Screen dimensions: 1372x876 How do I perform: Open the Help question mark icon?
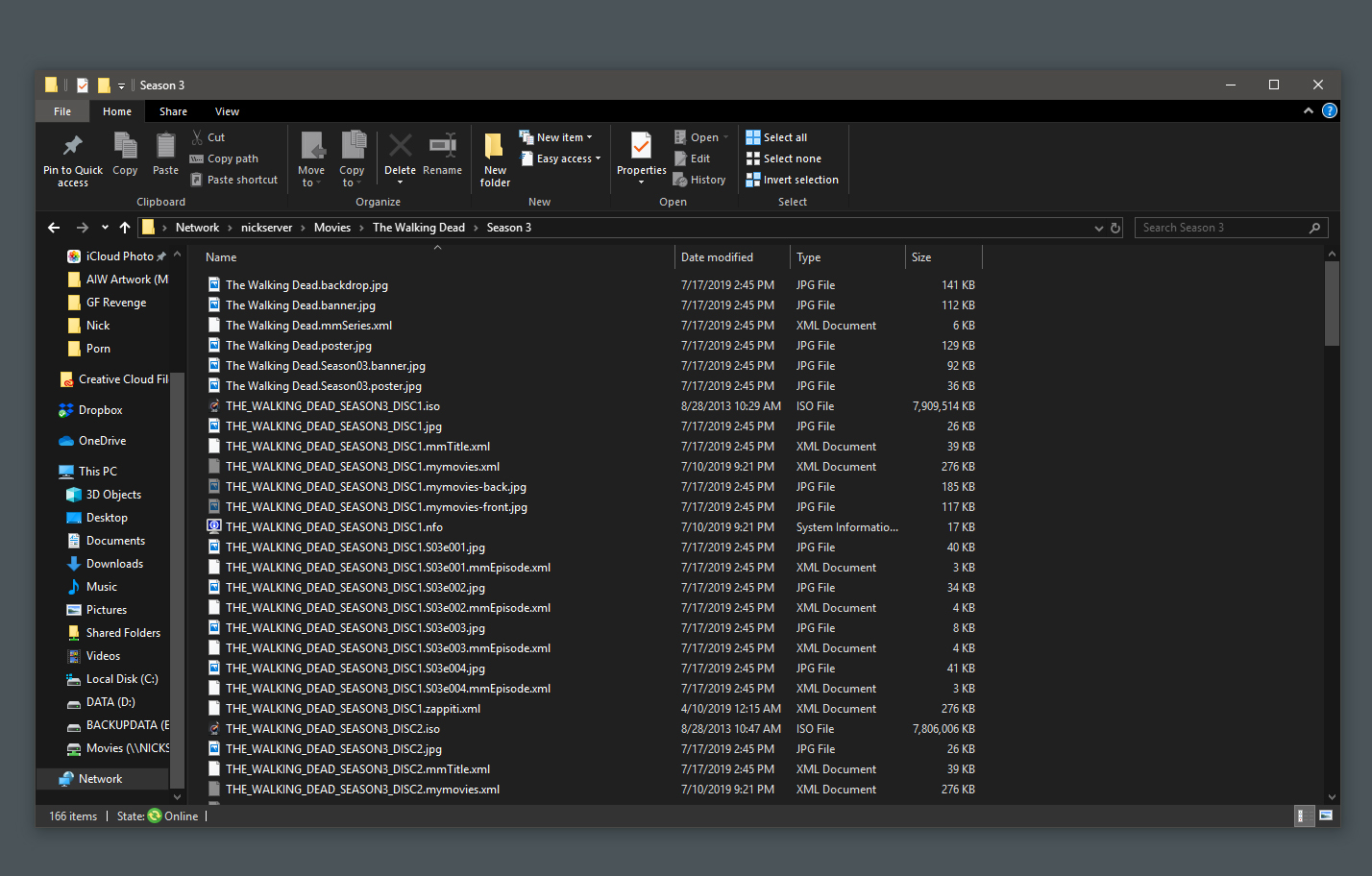coord(1330,111)
